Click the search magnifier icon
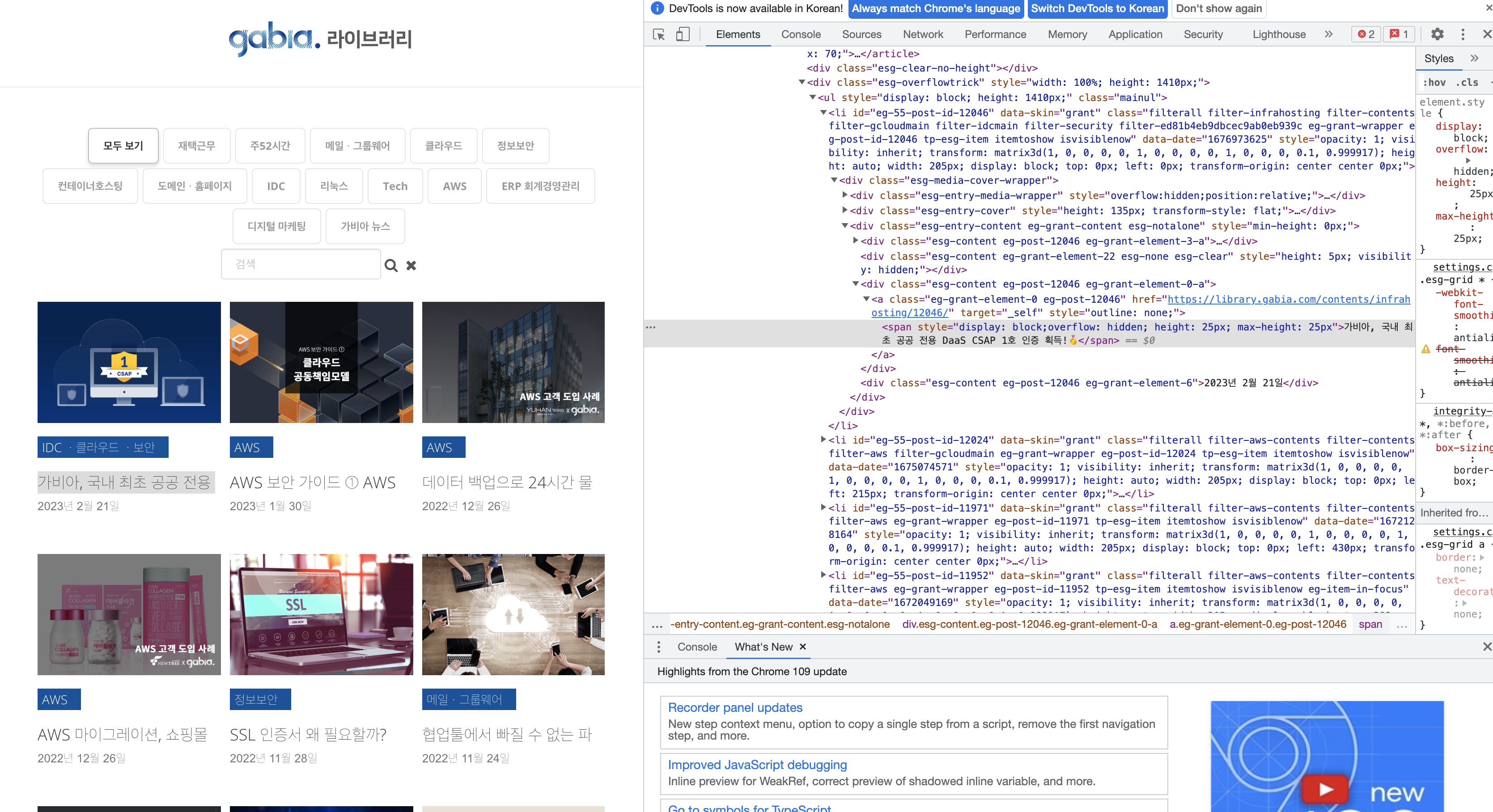Screen dimensions: 1493x812 point(391,266)
